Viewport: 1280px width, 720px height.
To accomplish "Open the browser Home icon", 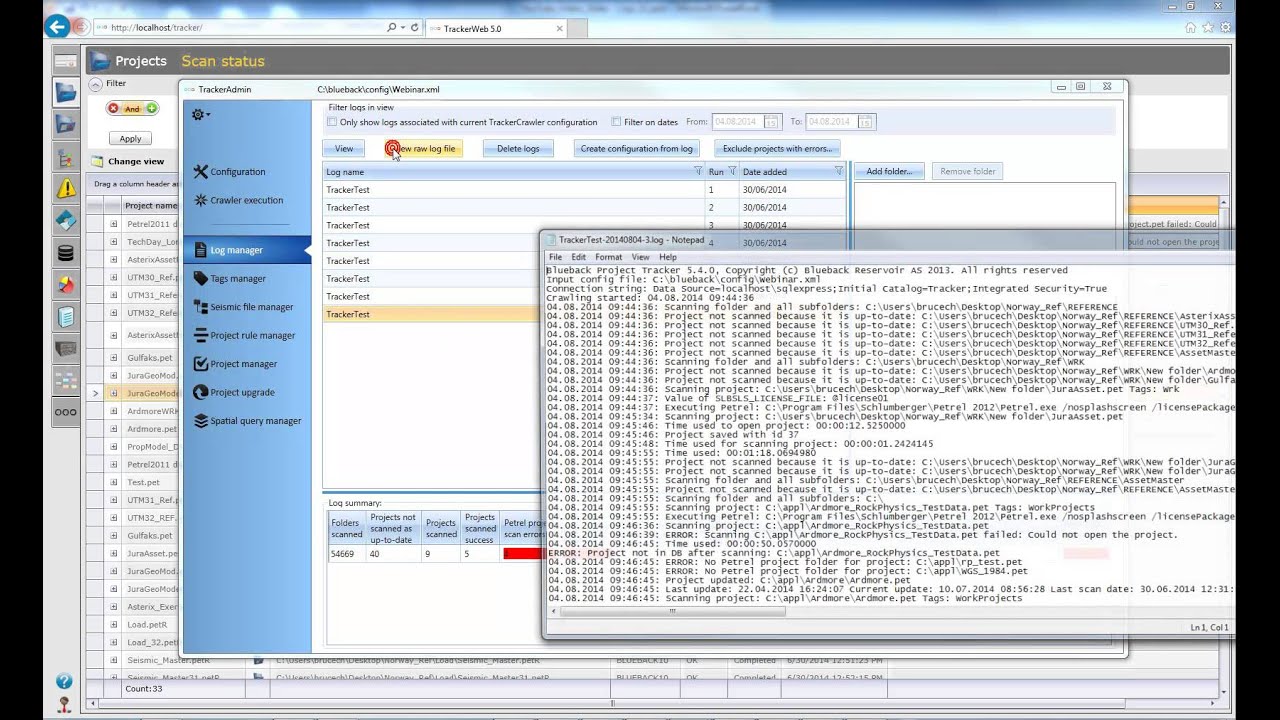I will click(x=1190, y=28).
